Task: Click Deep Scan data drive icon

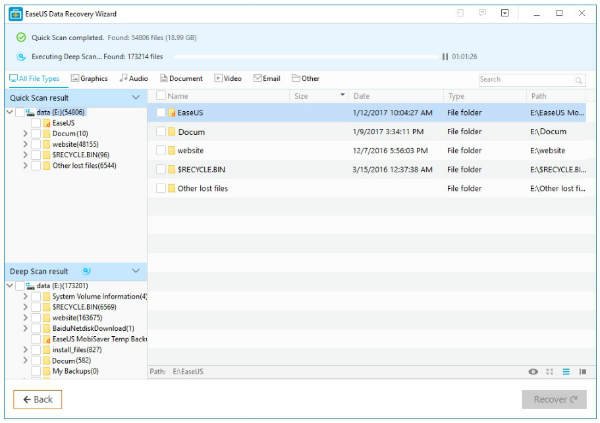Action: pos(30,286)
